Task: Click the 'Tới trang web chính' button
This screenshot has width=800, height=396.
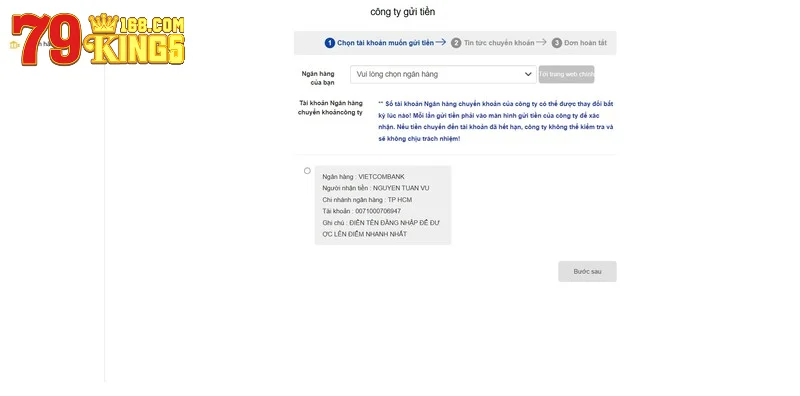Action: pos(566,75)
